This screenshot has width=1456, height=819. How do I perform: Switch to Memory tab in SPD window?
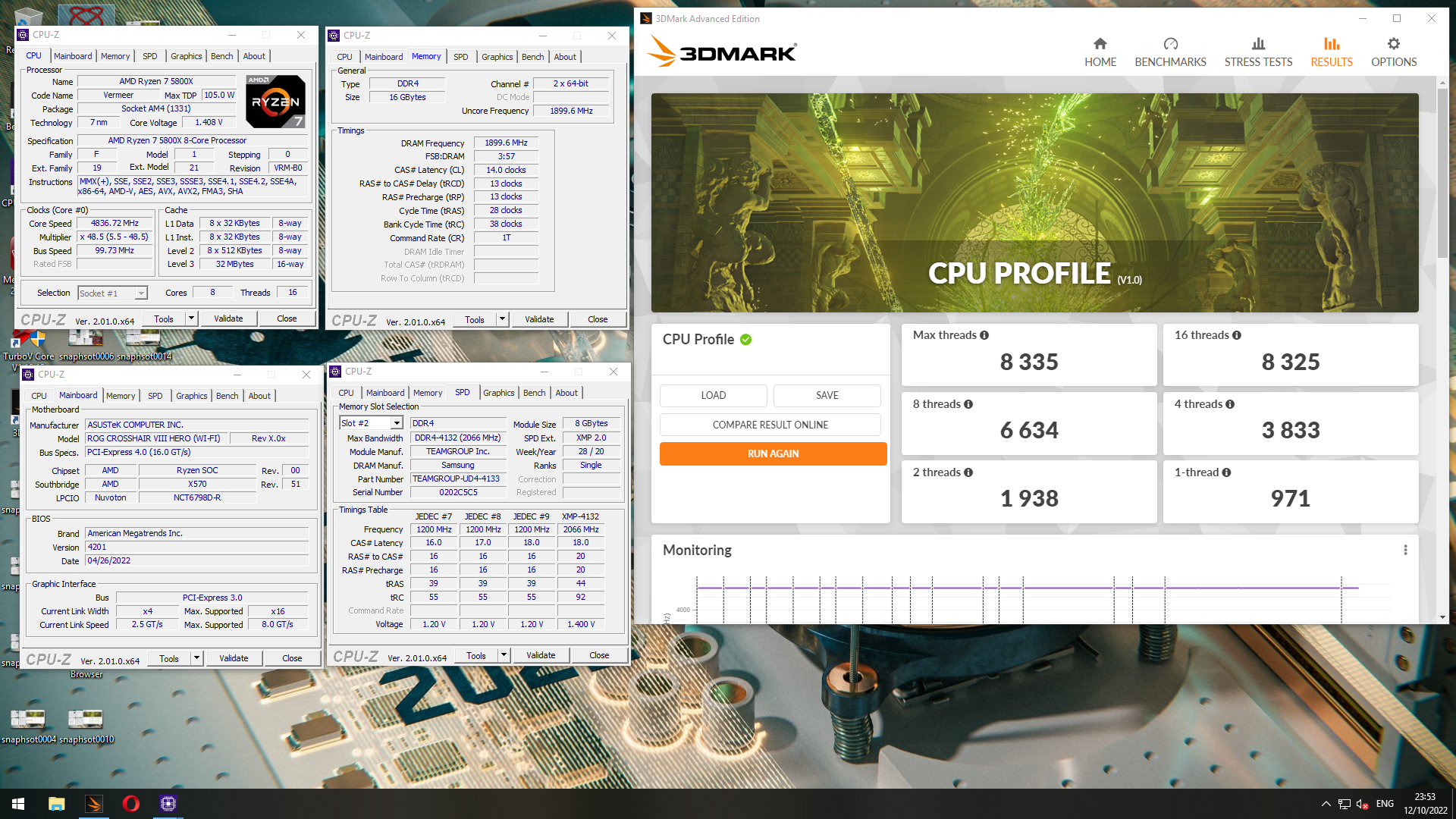[428, 393]
